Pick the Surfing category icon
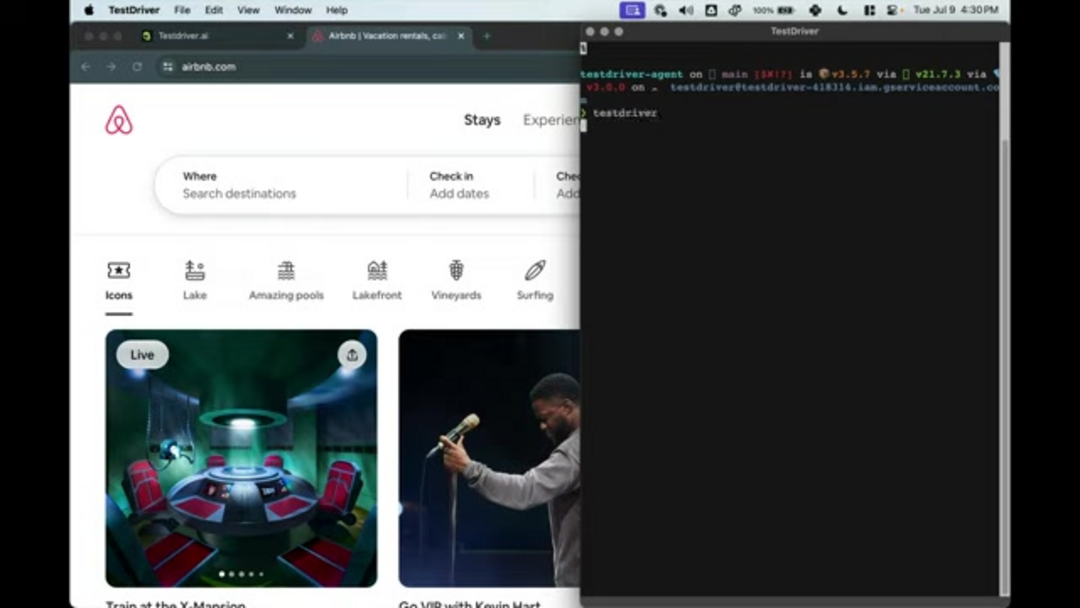The width and height of the screenshot is (1080, 608). pos(535,279)
